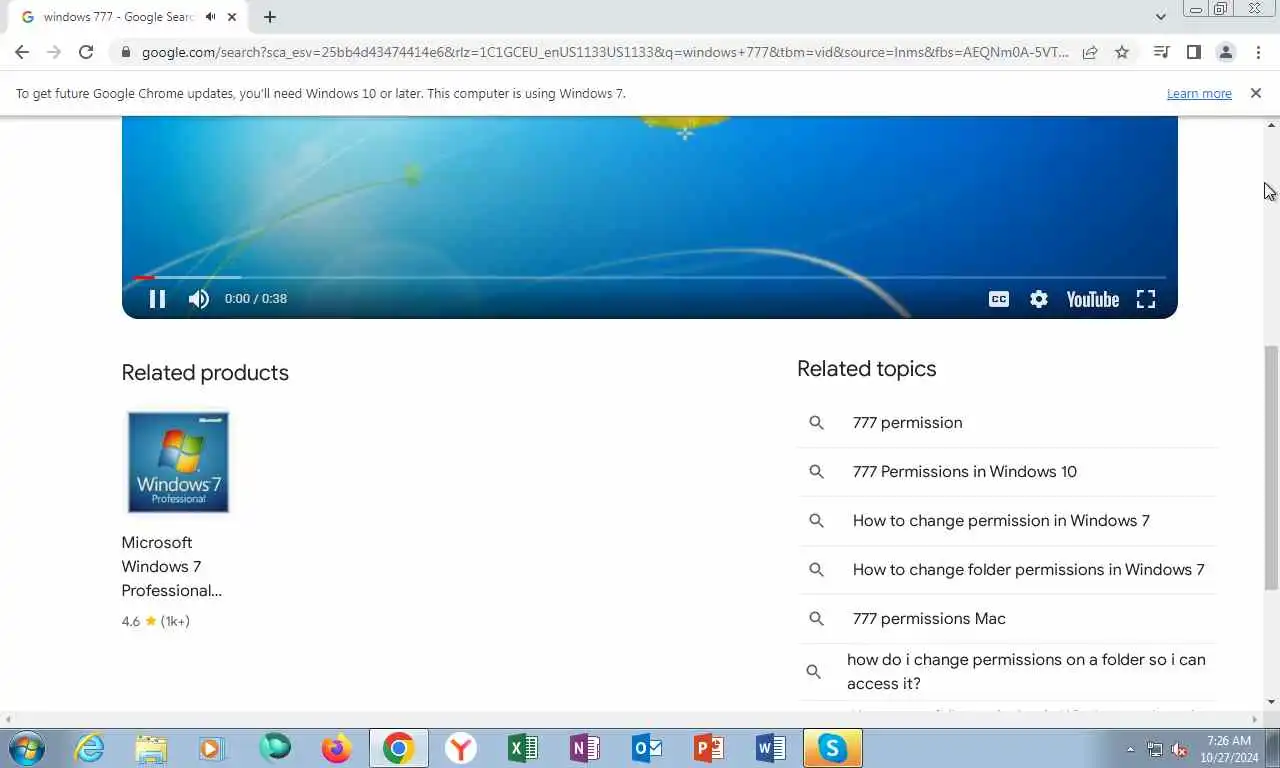Open Learn more link in update bar
Viewport: 1280px width, 768px height.
click(x=1199, y=93)
